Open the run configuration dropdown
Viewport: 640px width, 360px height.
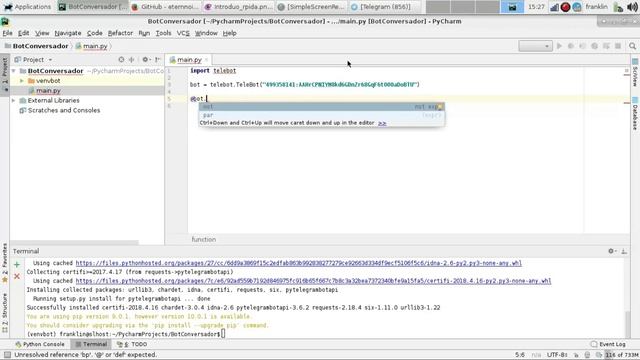(536, 46)
